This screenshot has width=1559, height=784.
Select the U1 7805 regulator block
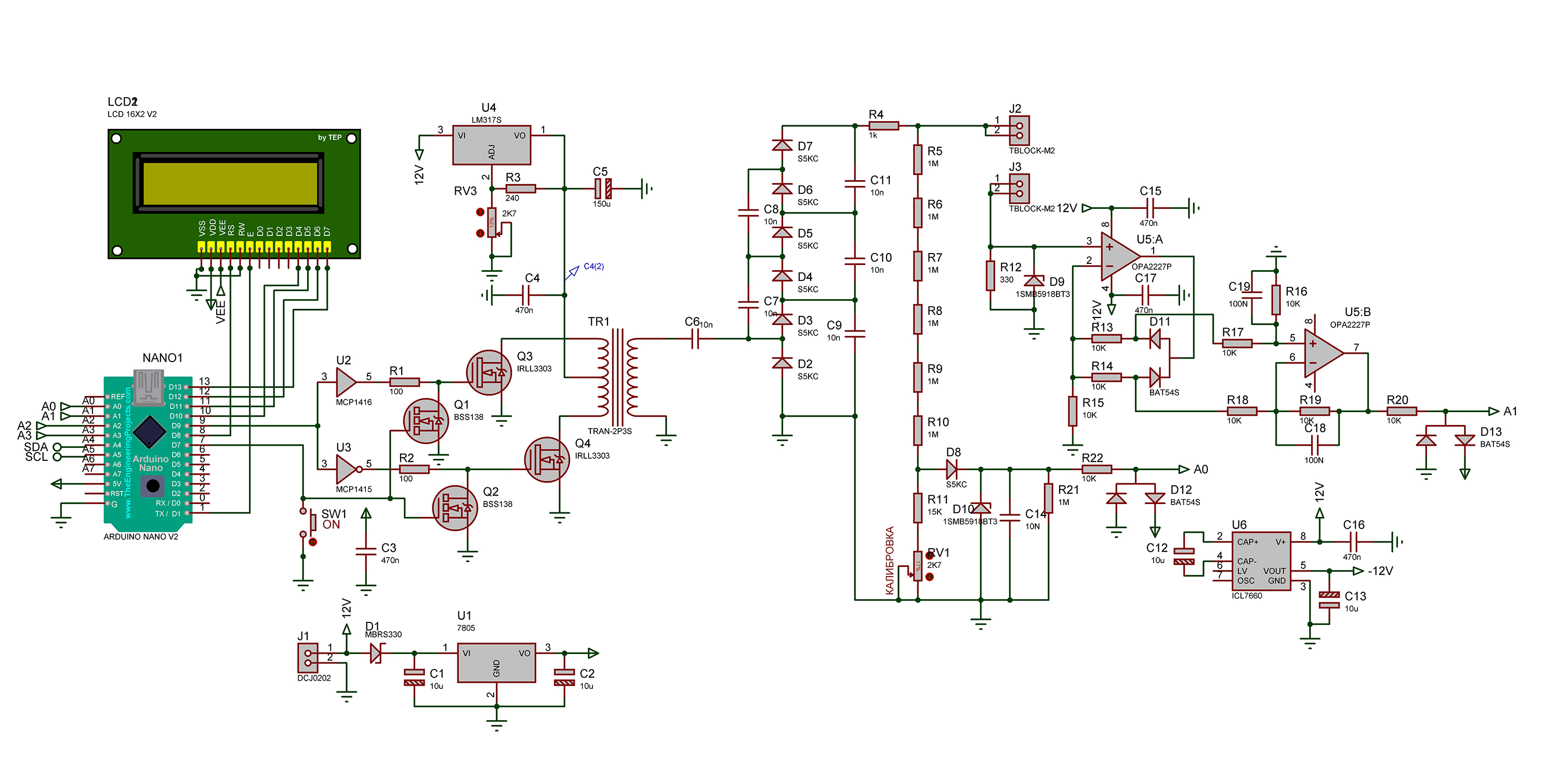(496, 662)
